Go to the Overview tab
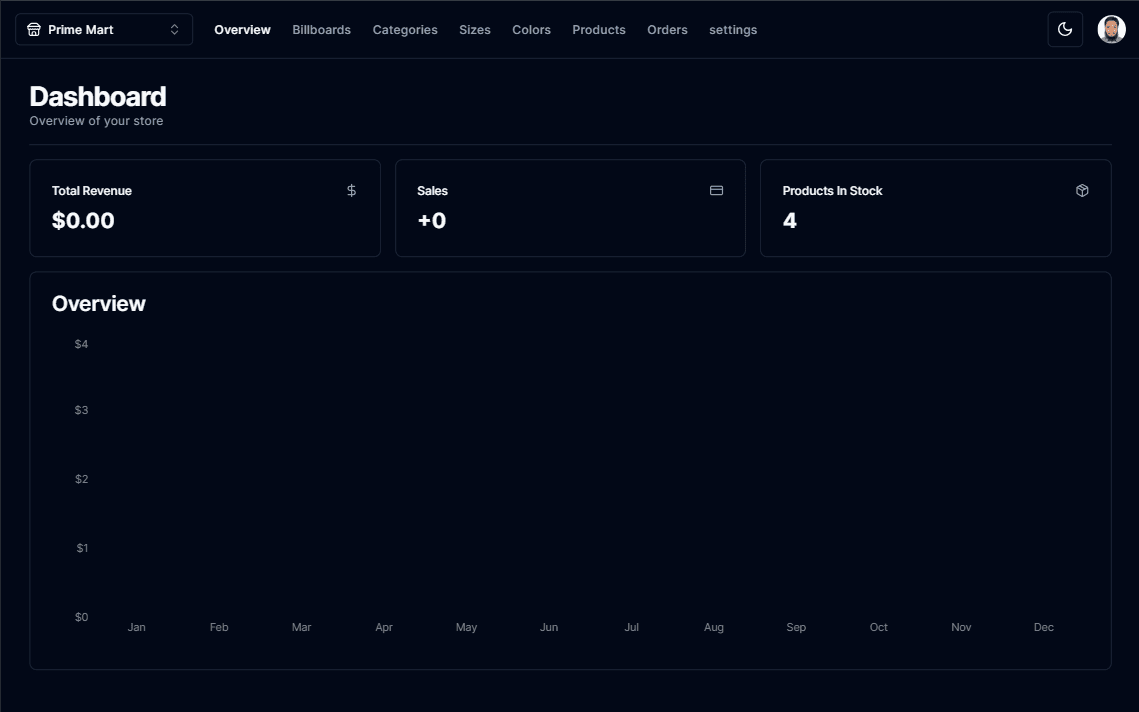1139x712 pixels. 242,30
